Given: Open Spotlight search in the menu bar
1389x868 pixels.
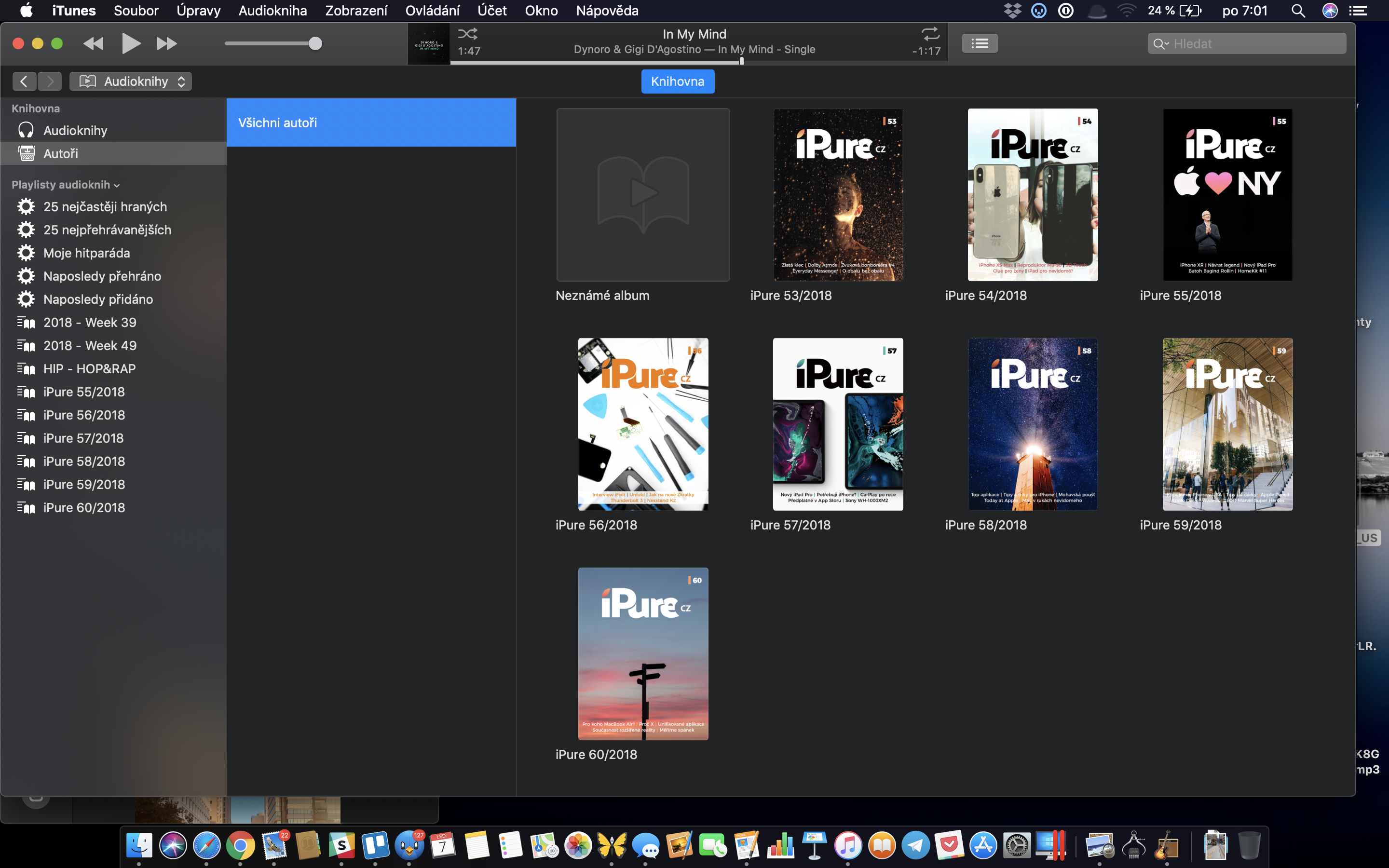Looking at the screenshot, I should point(1298,10).
